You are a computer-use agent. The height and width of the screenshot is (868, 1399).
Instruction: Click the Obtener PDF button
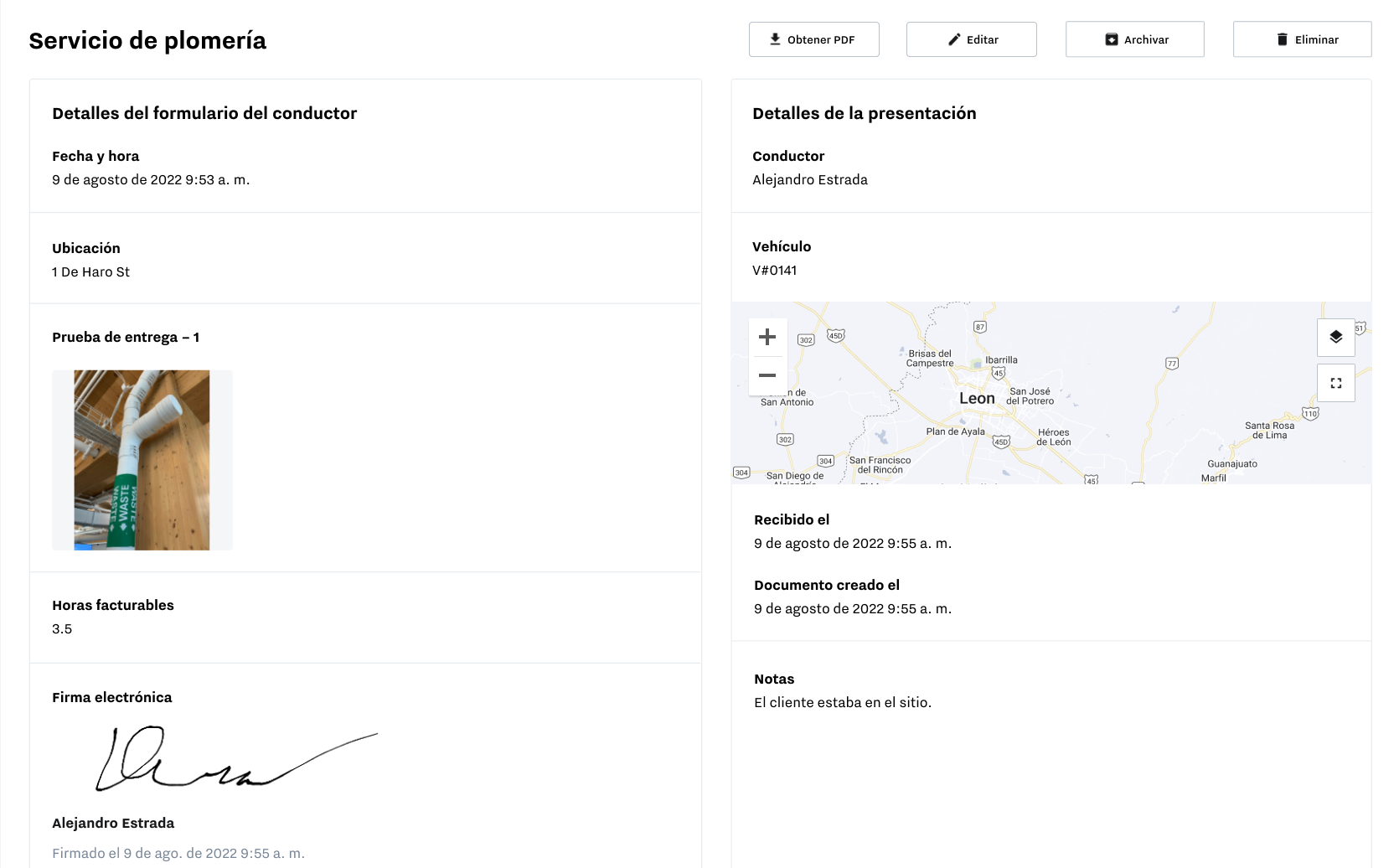(x=813, y=39)
